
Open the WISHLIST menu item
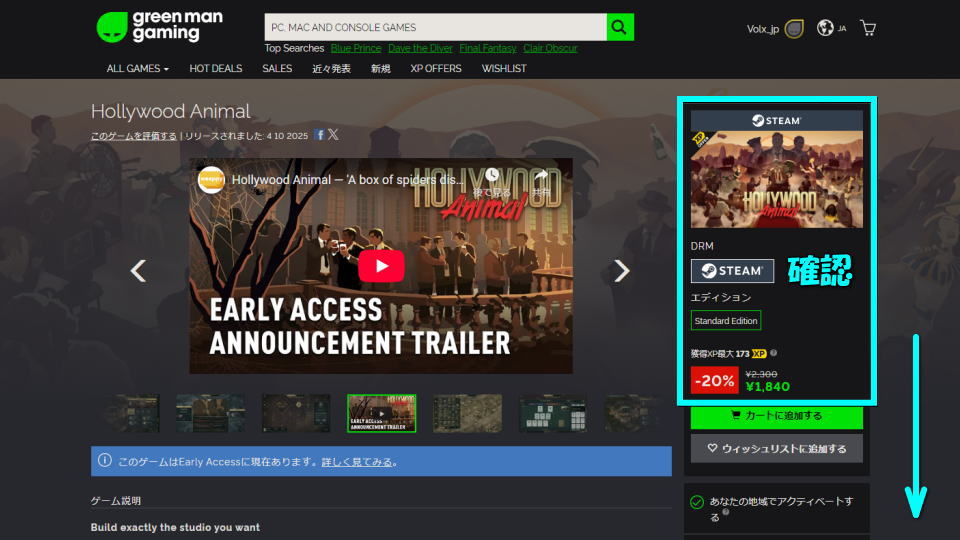click(503, 69)
